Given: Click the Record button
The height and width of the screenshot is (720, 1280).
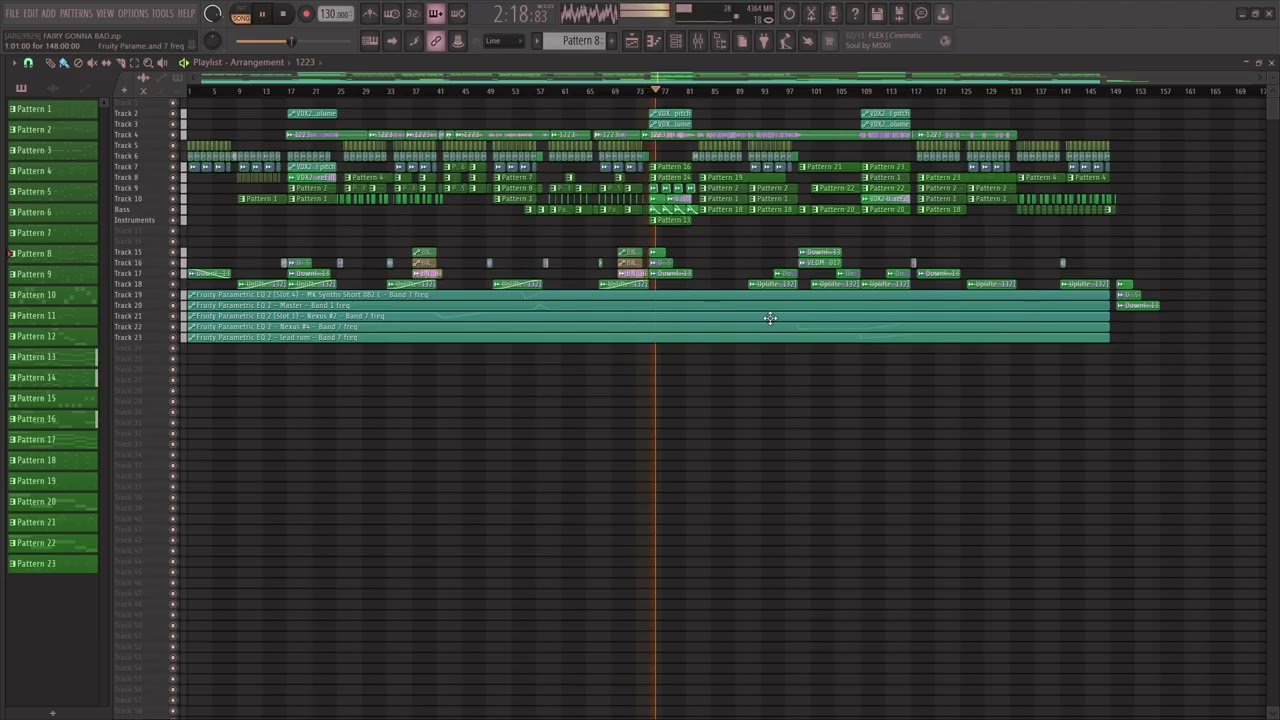Looking at the screenshot, I should click(x=307, y=14).
